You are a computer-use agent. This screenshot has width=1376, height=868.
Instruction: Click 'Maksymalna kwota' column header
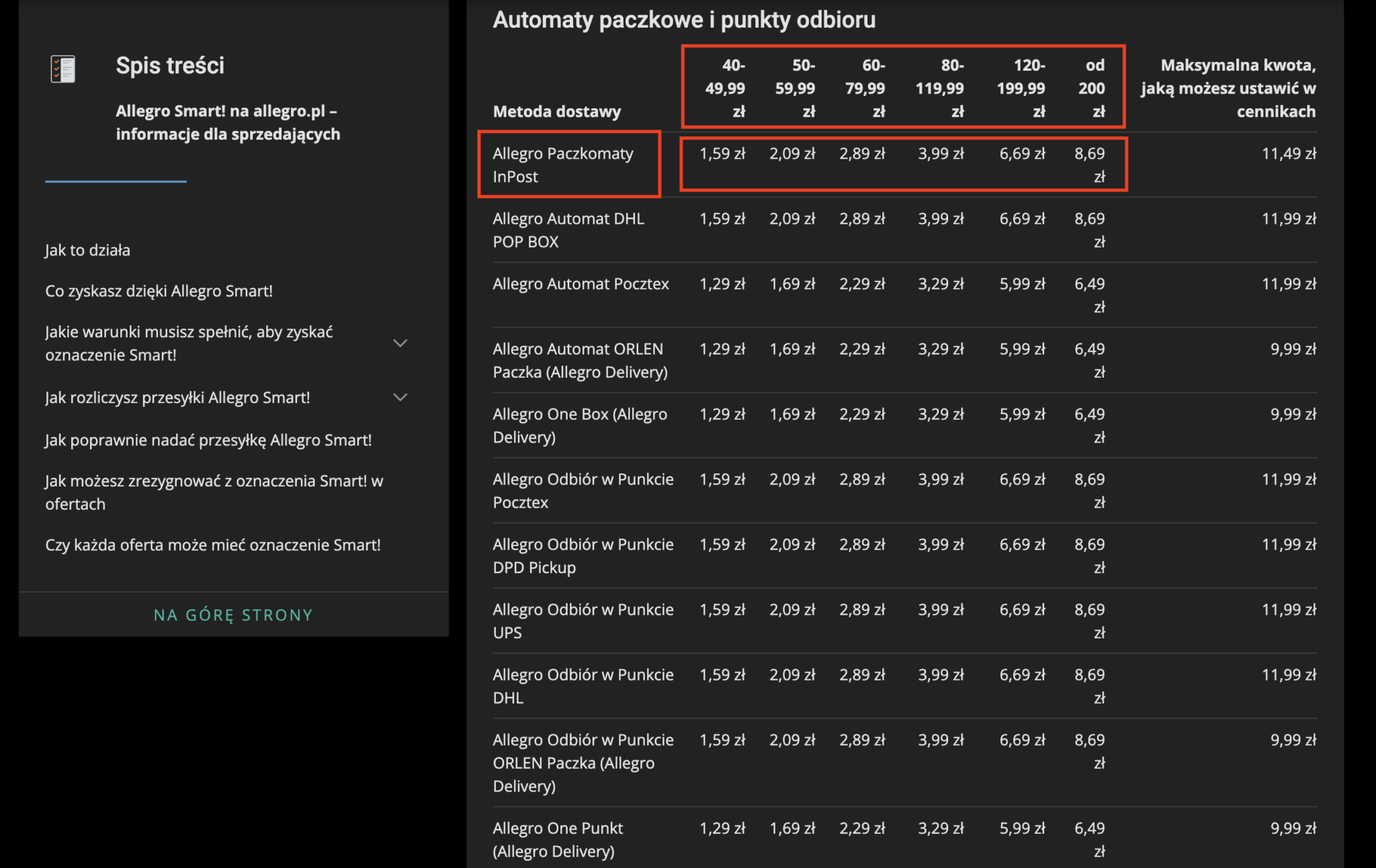coord(1228,88)
